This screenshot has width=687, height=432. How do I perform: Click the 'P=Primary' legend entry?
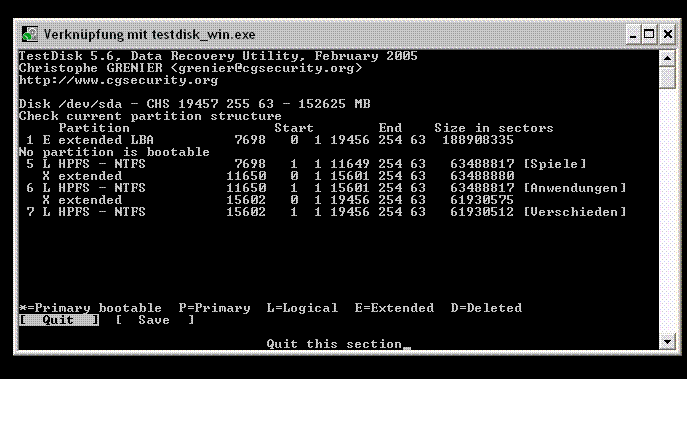(x=214, y=308)
